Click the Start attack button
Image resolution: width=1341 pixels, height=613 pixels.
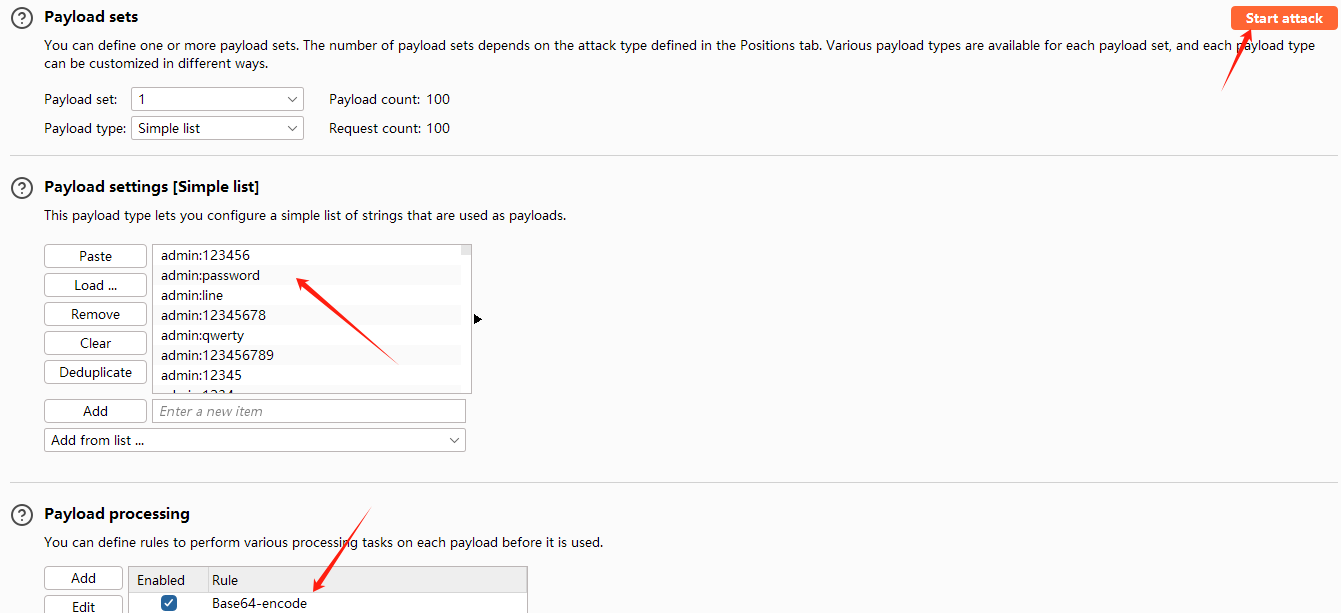(x=1284, y=18)
